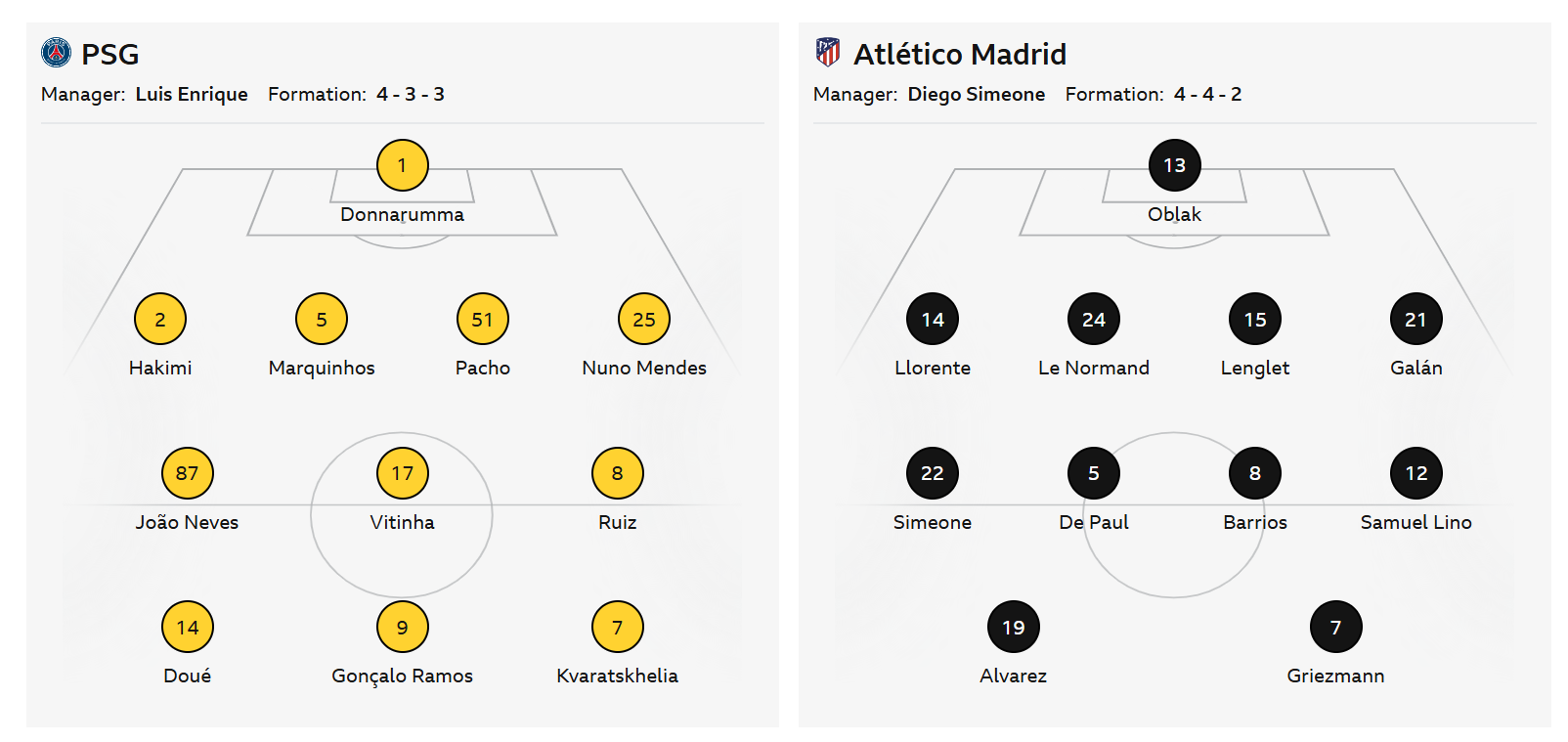Click Le Normand's number 24 circle

coord(1093,319)
